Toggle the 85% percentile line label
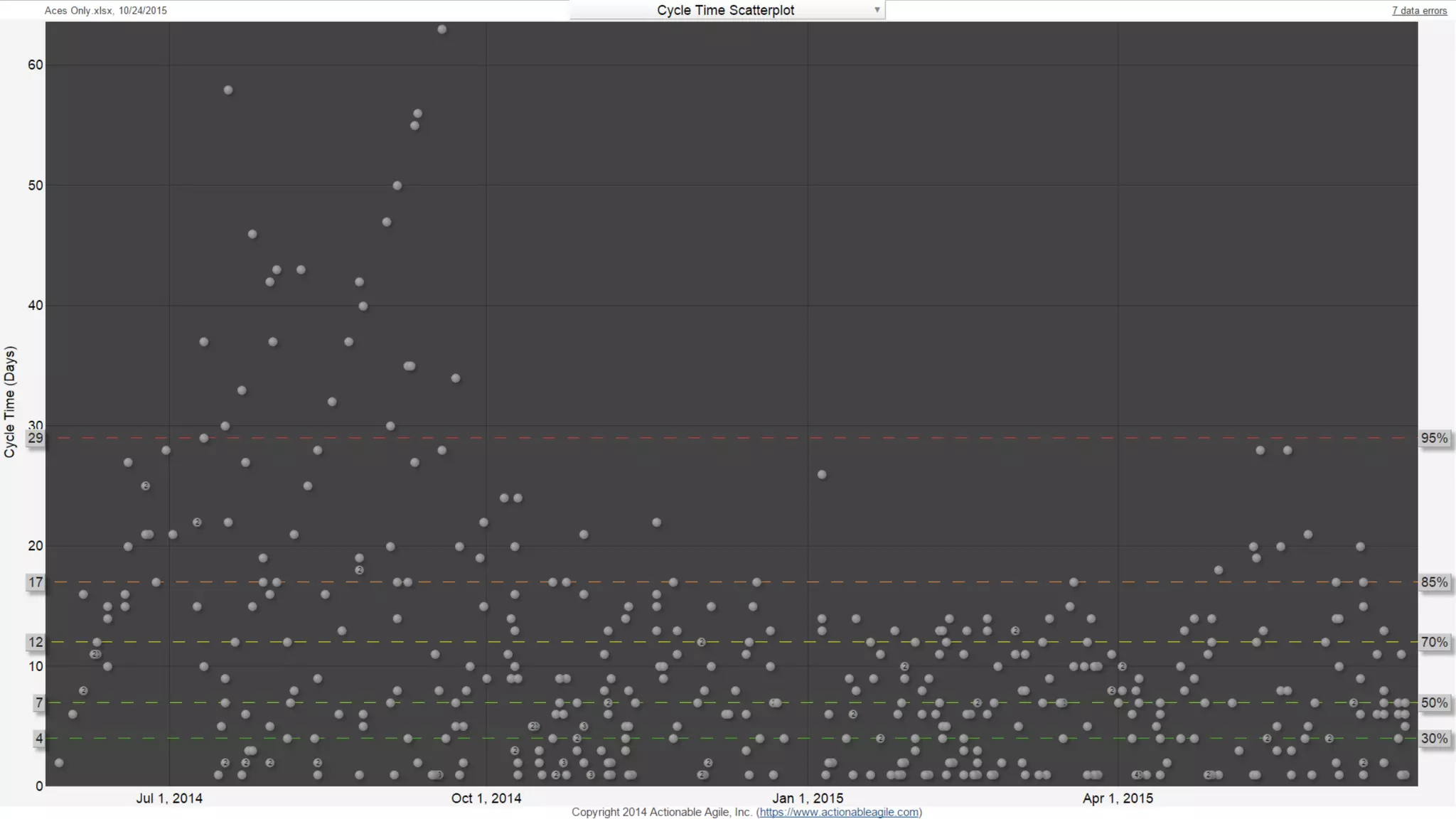1456x819 pixels. [x=1434, y=582]
